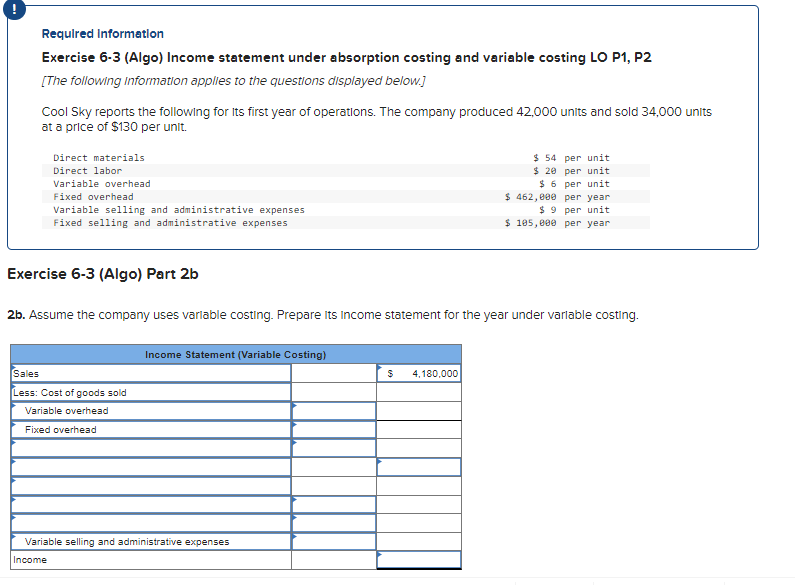Click amount field for Variable selling and administrative expenses
This screenshot has width=795, height=585.
tap(334, 541)
